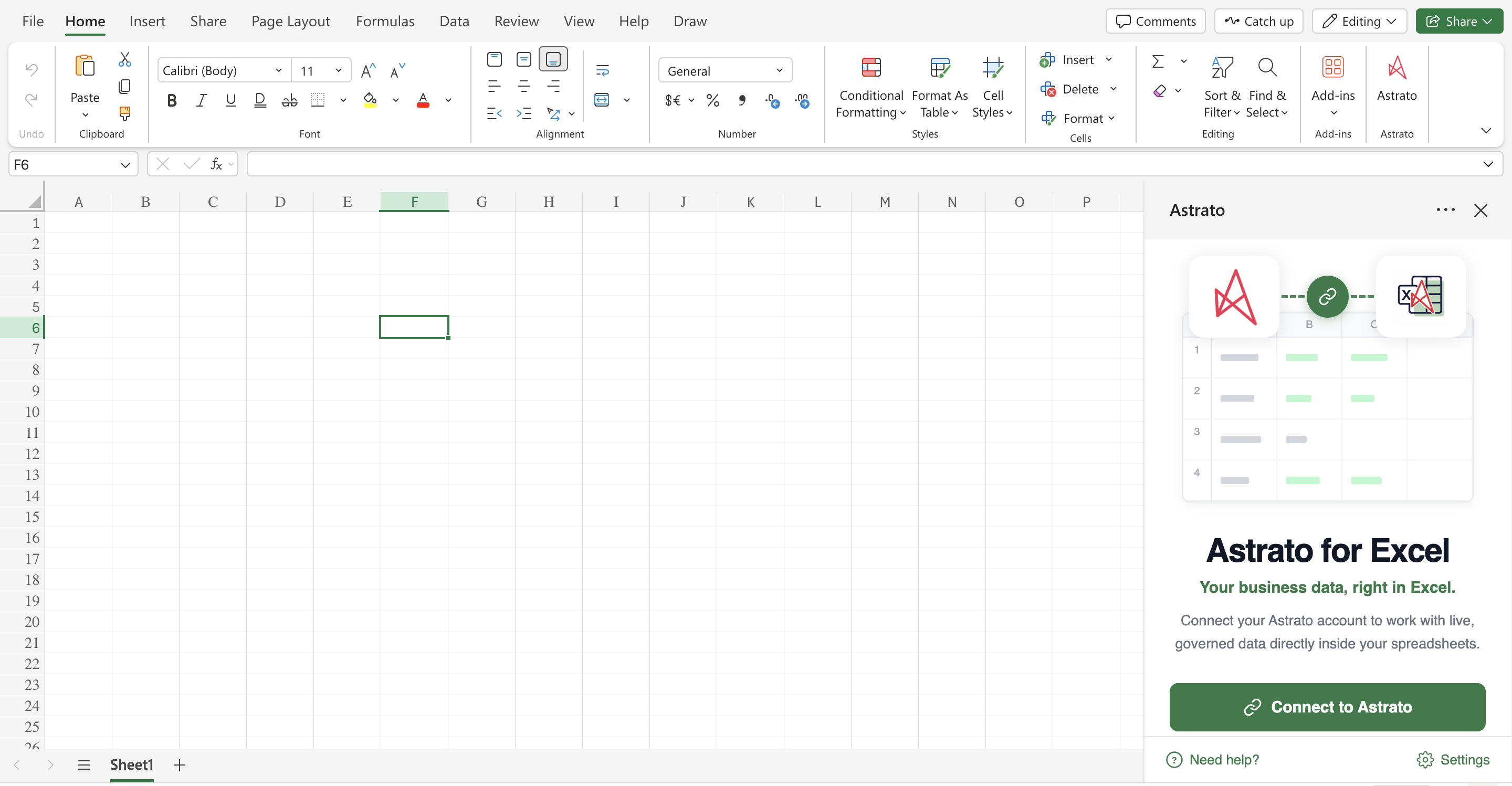This screenshot has width=1512, height=786.
Task: Toggle Center alignment
Action: (523, 86)
